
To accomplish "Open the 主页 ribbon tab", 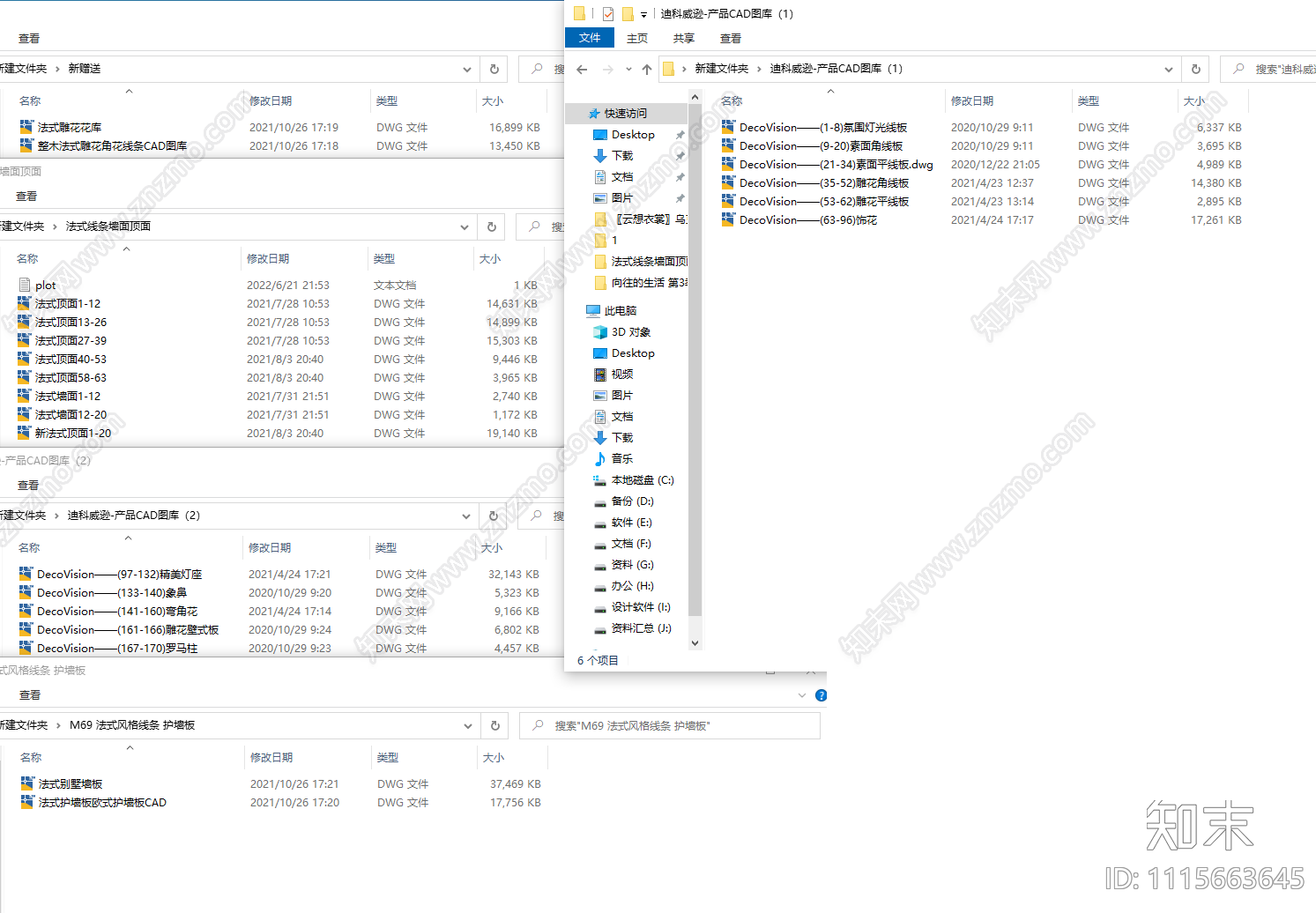I will (x=637, y=38).
